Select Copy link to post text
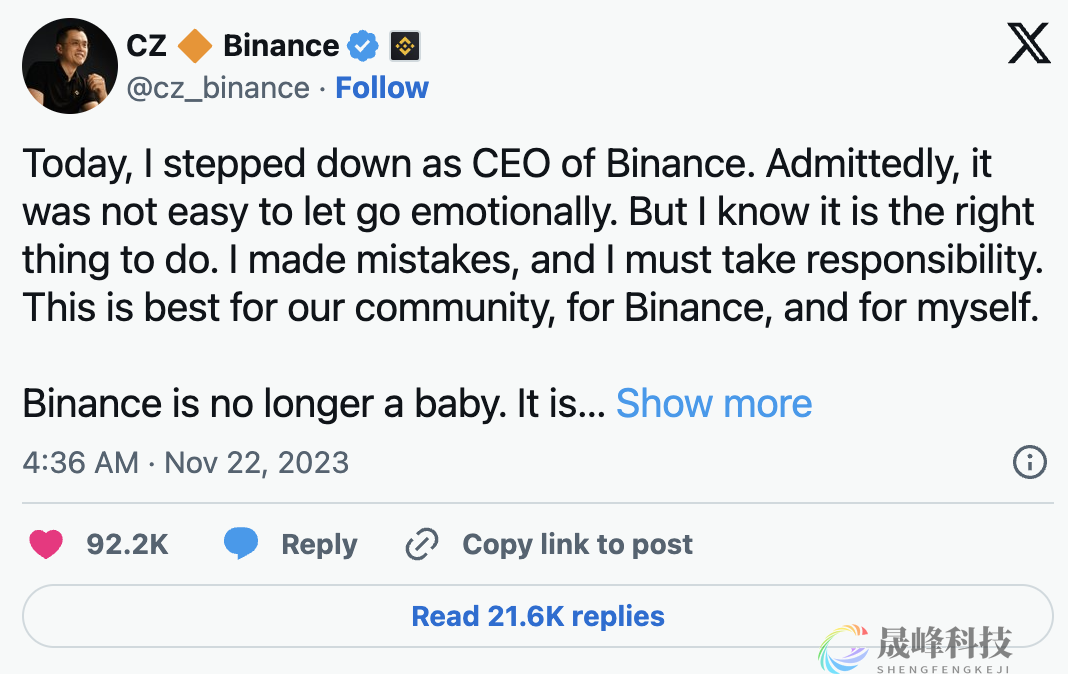1068x674 pixels. 577,545
